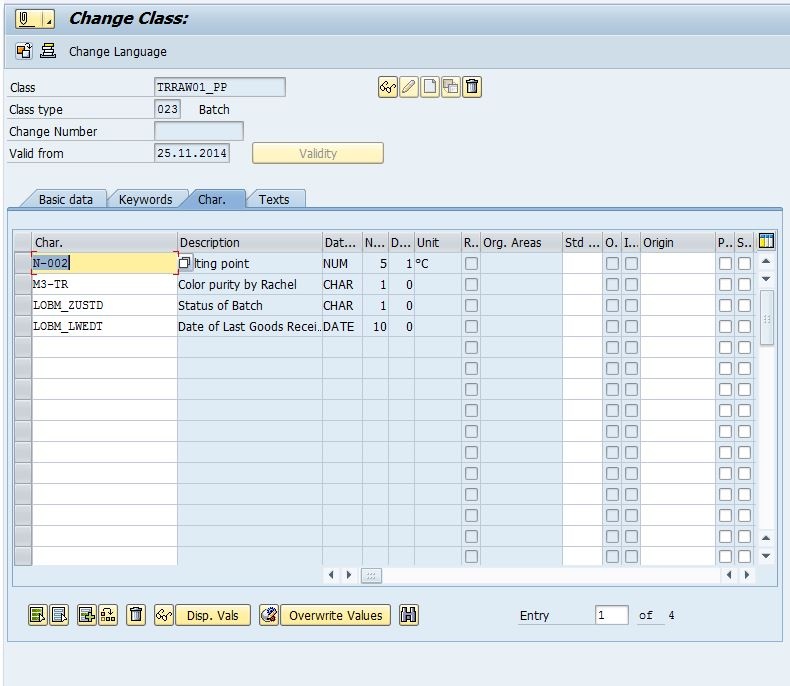The height and width of the screenshot is (686, 790).
Task: Click the Disp. Vals button
Action: 213,615
